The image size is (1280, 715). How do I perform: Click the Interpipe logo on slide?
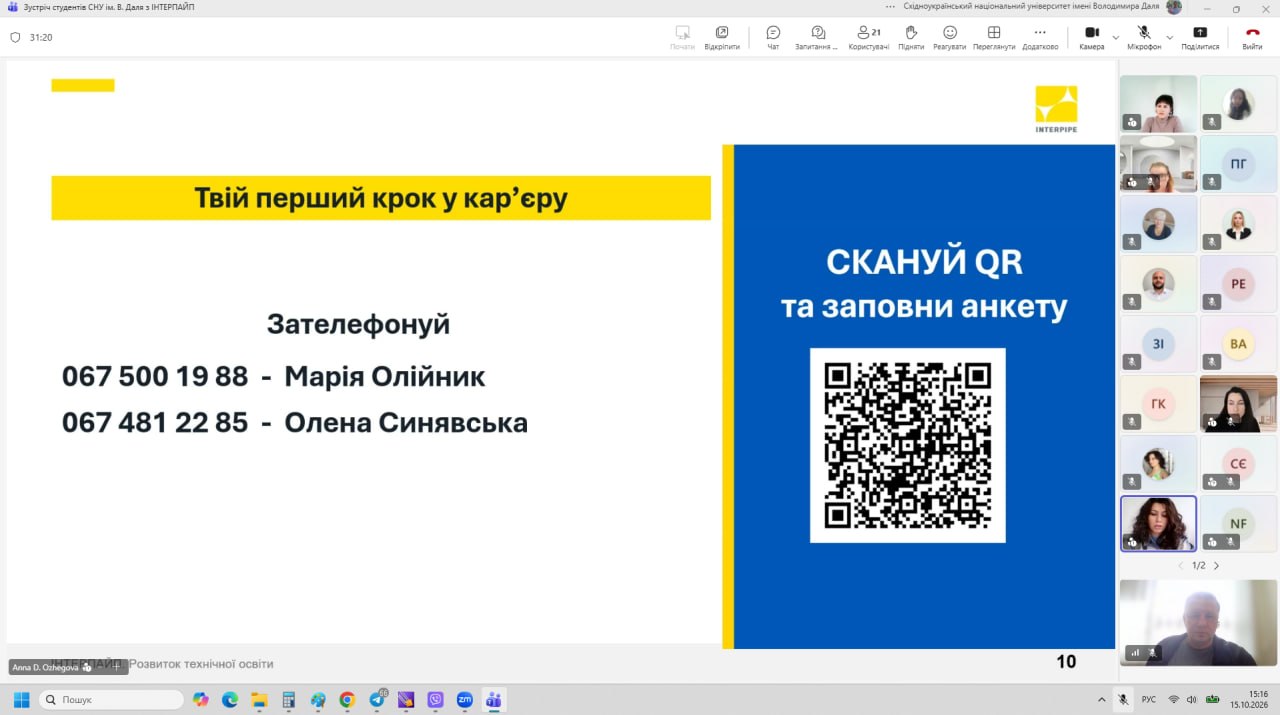[1056, 109]
